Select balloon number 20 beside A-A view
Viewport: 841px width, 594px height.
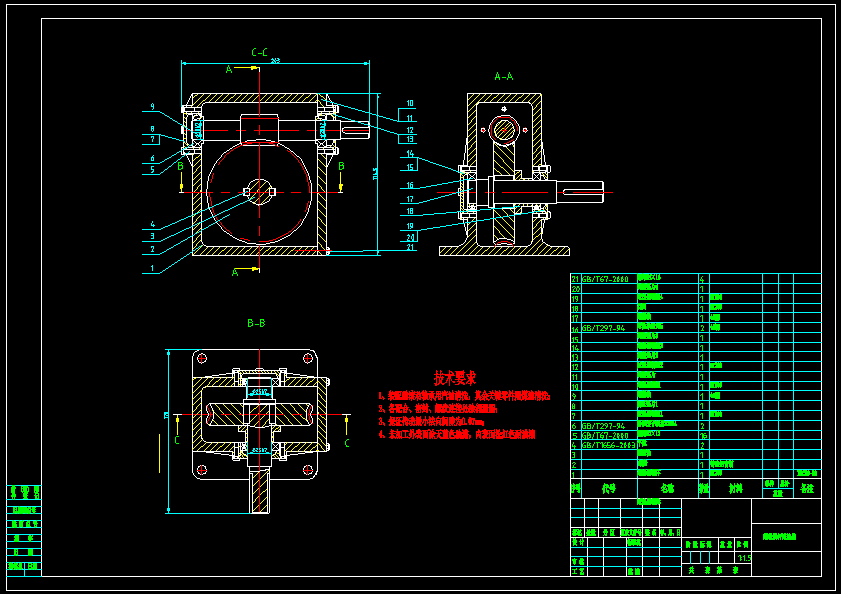[x=410, y=237]
